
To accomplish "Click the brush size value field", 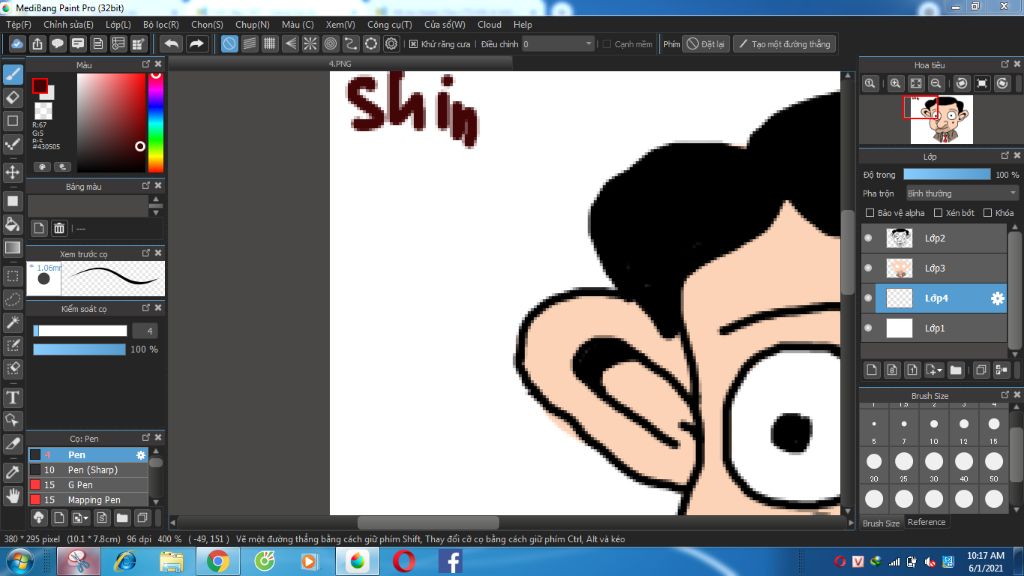I will tap(145, 331).
